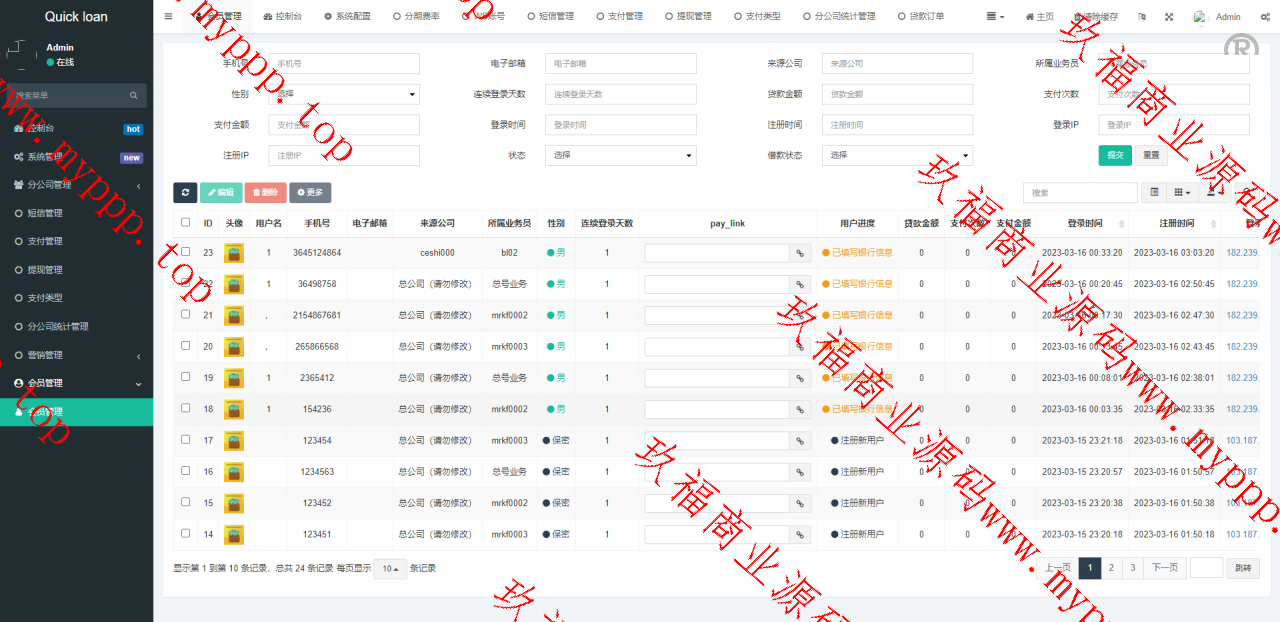Switch to the 支付管理 tab in top bar
Screen dimensions: 1280x622
click(x=619, y=17)
